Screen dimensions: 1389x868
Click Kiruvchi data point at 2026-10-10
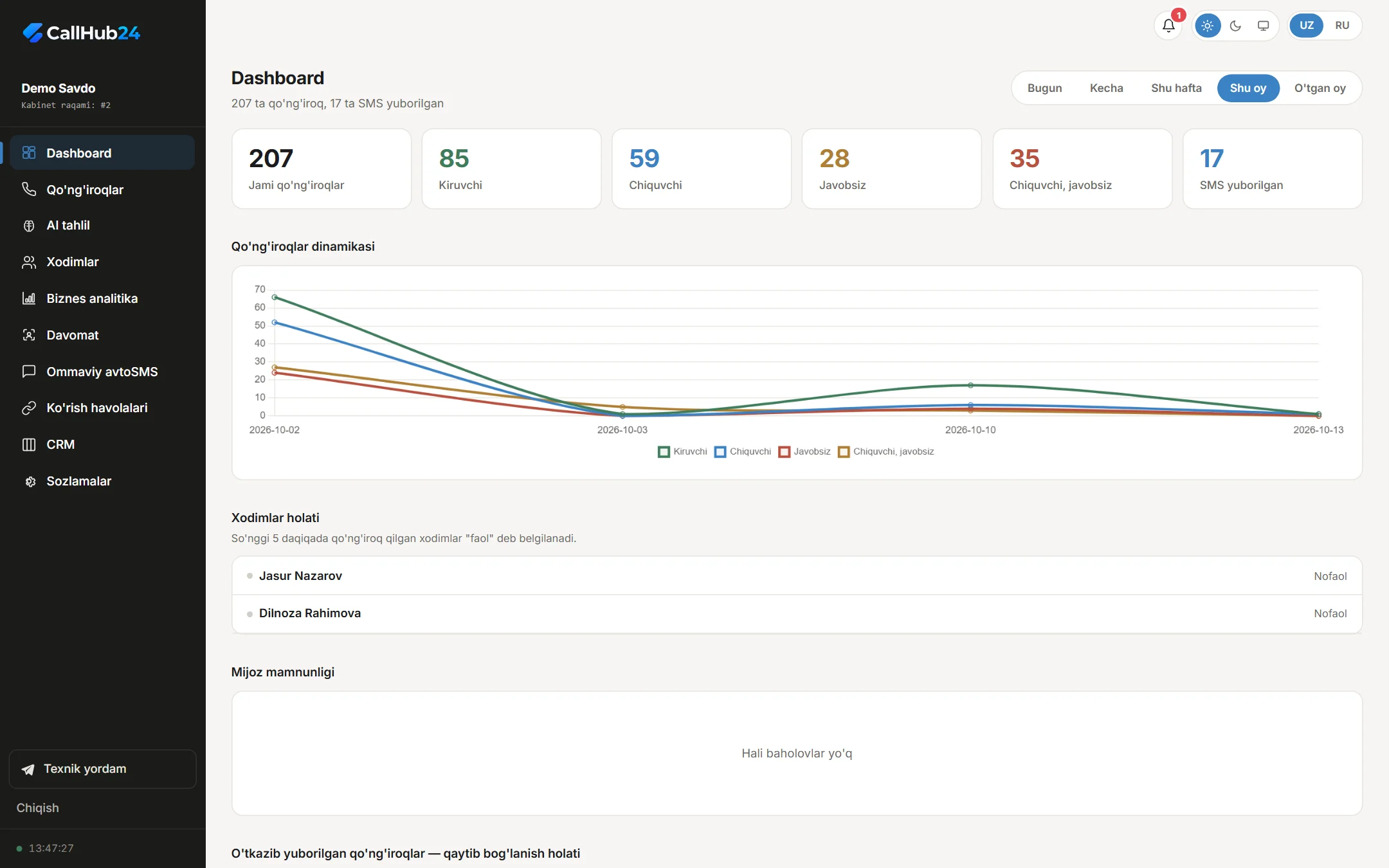(970, 385)
